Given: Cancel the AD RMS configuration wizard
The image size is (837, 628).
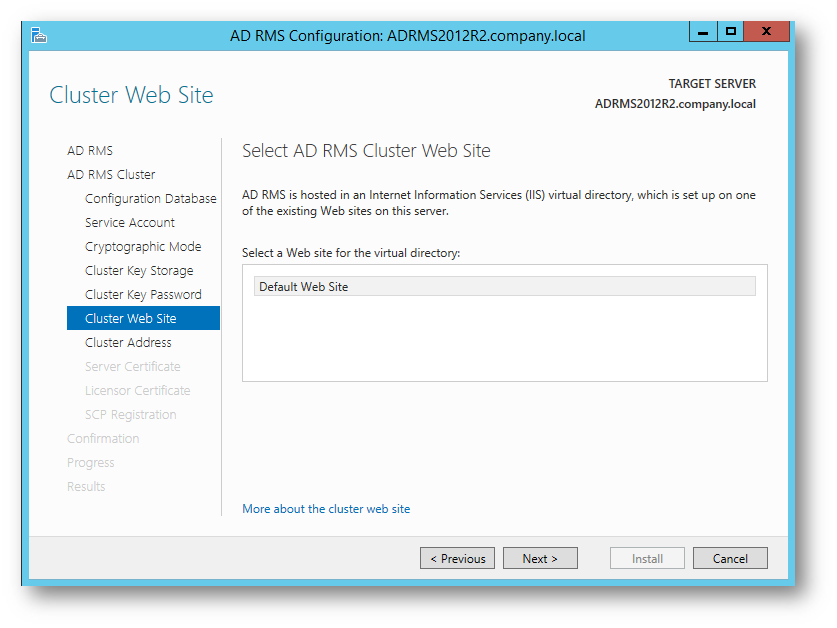Looking at the screenshot, I should (x=730, y=558).
